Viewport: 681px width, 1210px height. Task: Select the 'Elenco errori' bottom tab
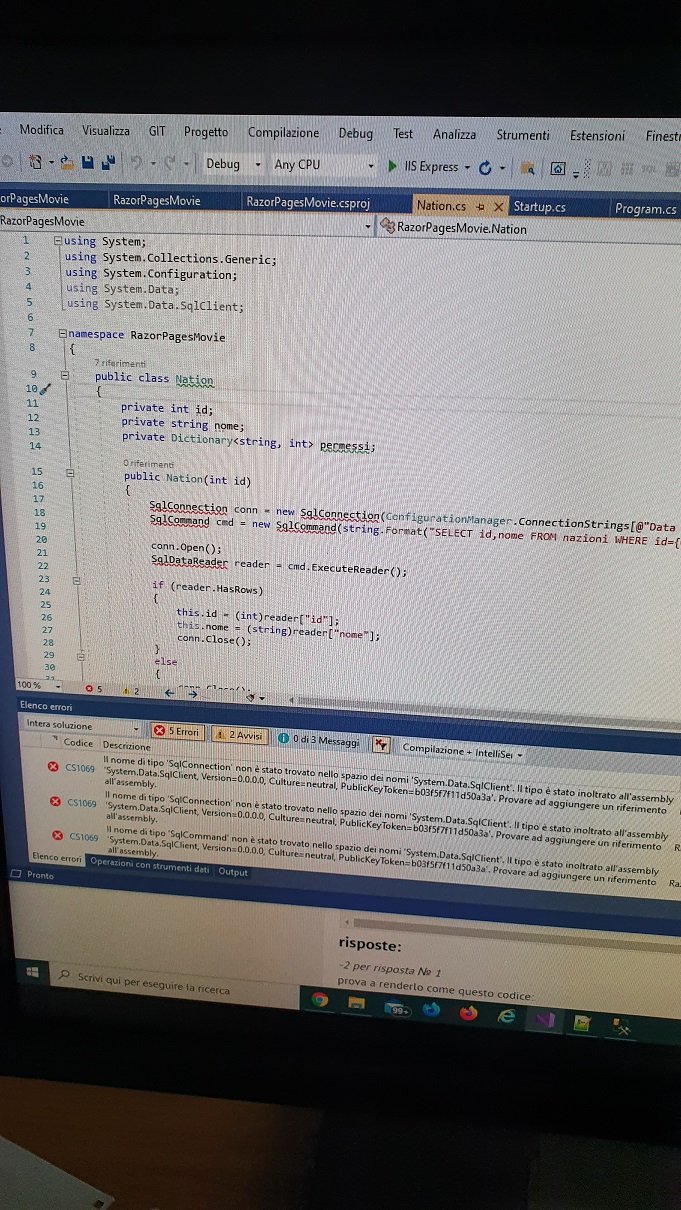tap(57, 857)
